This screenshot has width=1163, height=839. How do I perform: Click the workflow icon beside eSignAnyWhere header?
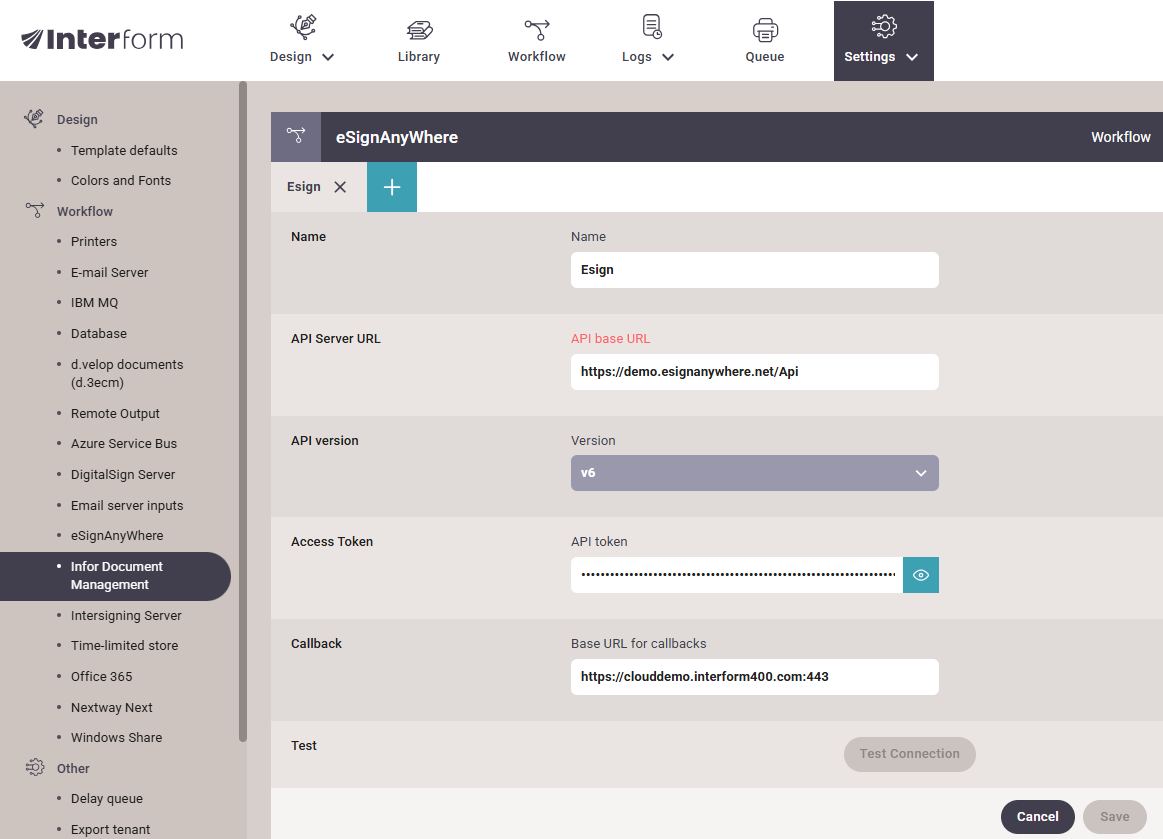tap(296, 137)
